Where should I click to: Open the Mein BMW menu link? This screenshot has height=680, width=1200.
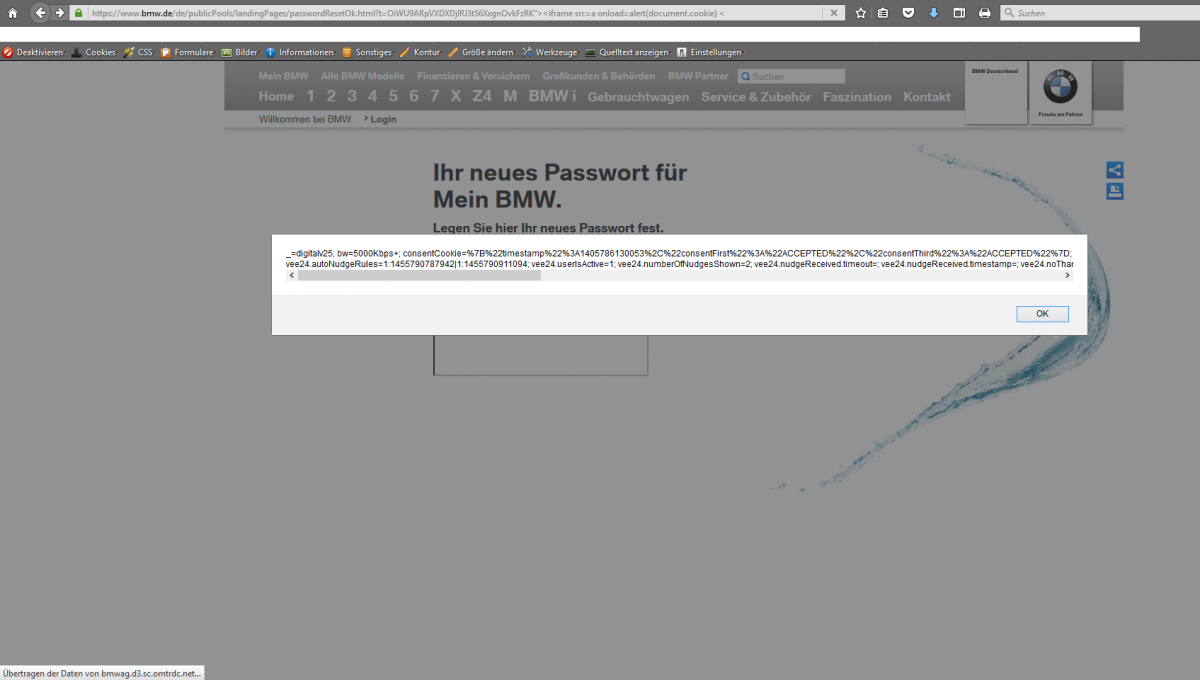click(x=283, y=76)
